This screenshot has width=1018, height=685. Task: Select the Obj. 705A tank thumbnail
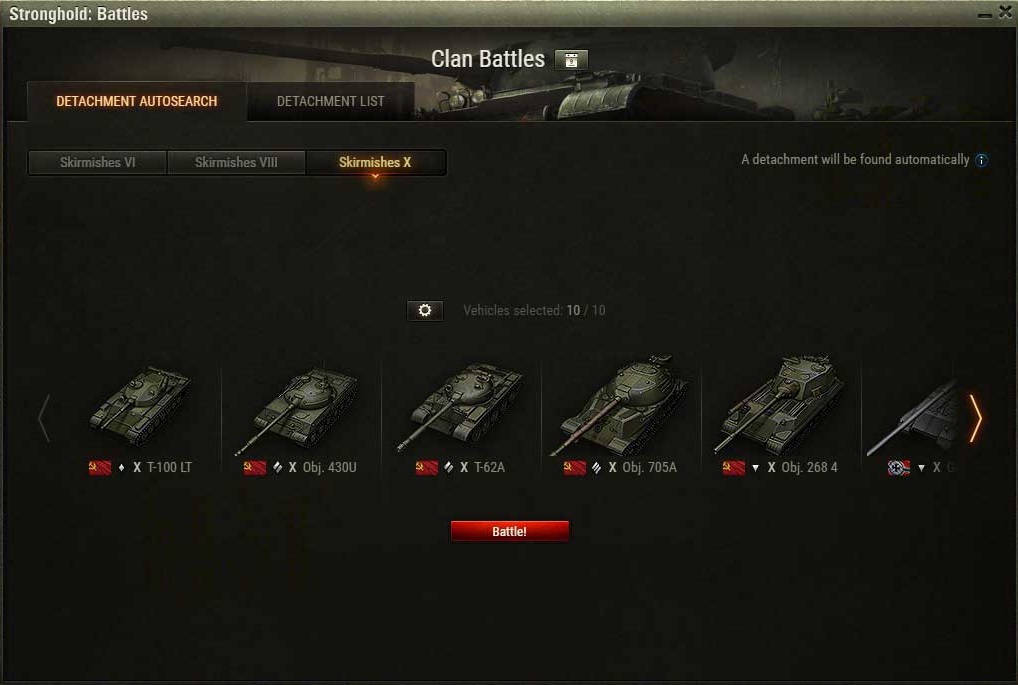tap(620, 406)
